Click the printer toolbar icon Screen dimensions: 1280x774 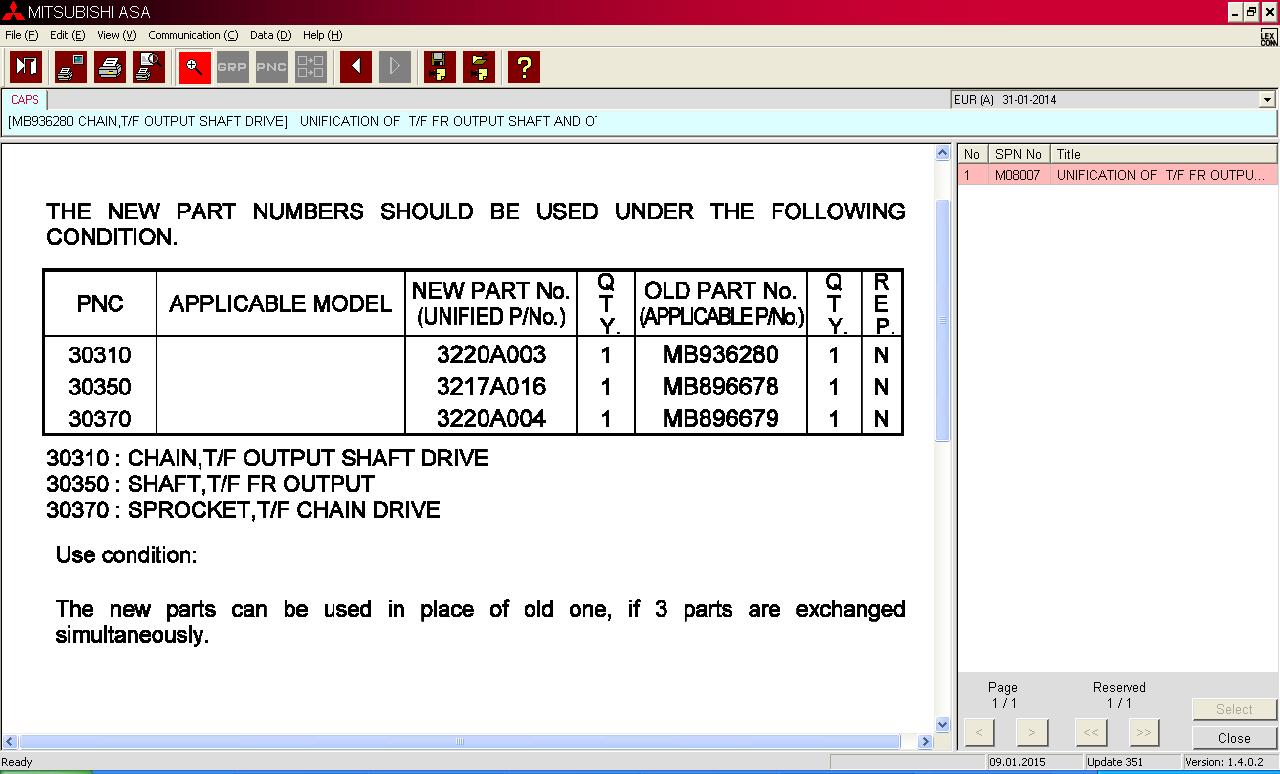coord(110,67)
